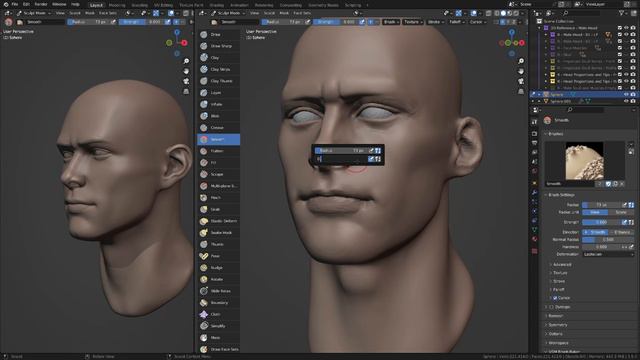640x360 pixels.
Task: Collapse the Brush Settings panel
Action: [561, 195]
